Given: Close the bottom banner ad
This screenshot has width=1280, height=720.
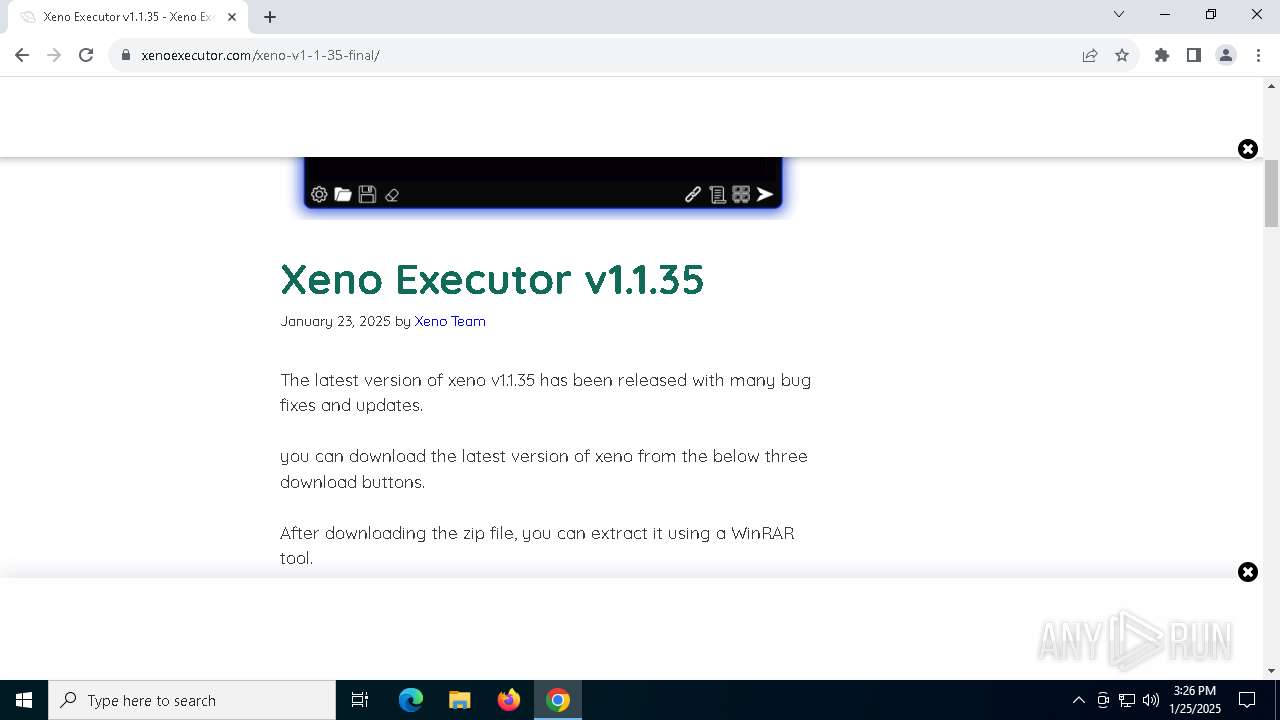Looking at the screenshot, I should [x=1248, y=572].
